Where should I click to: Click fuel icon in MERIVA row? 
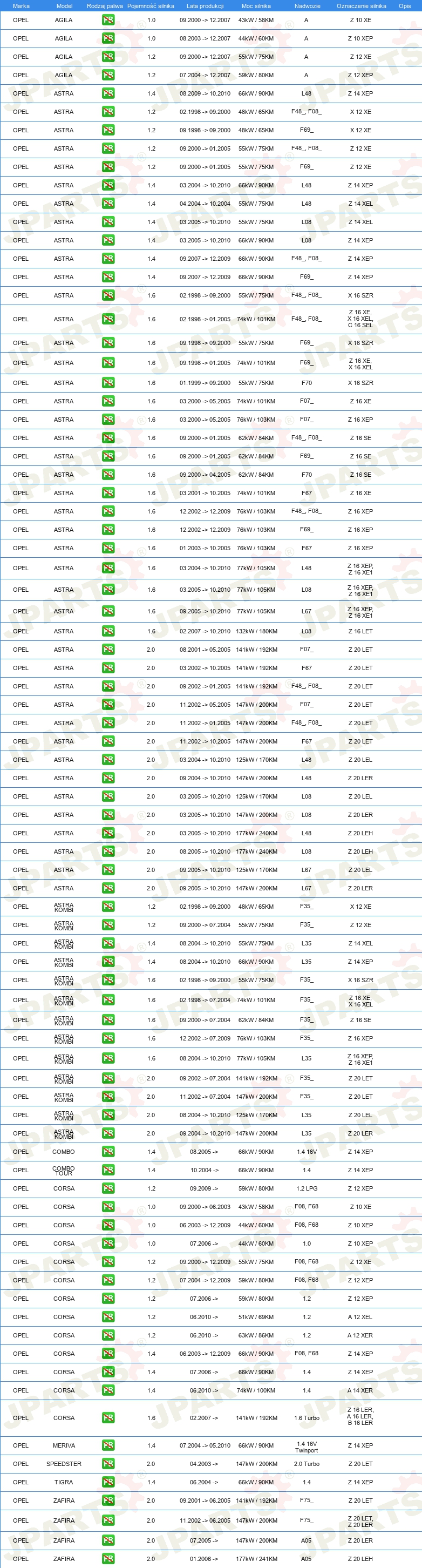[x=108, y=1445]
